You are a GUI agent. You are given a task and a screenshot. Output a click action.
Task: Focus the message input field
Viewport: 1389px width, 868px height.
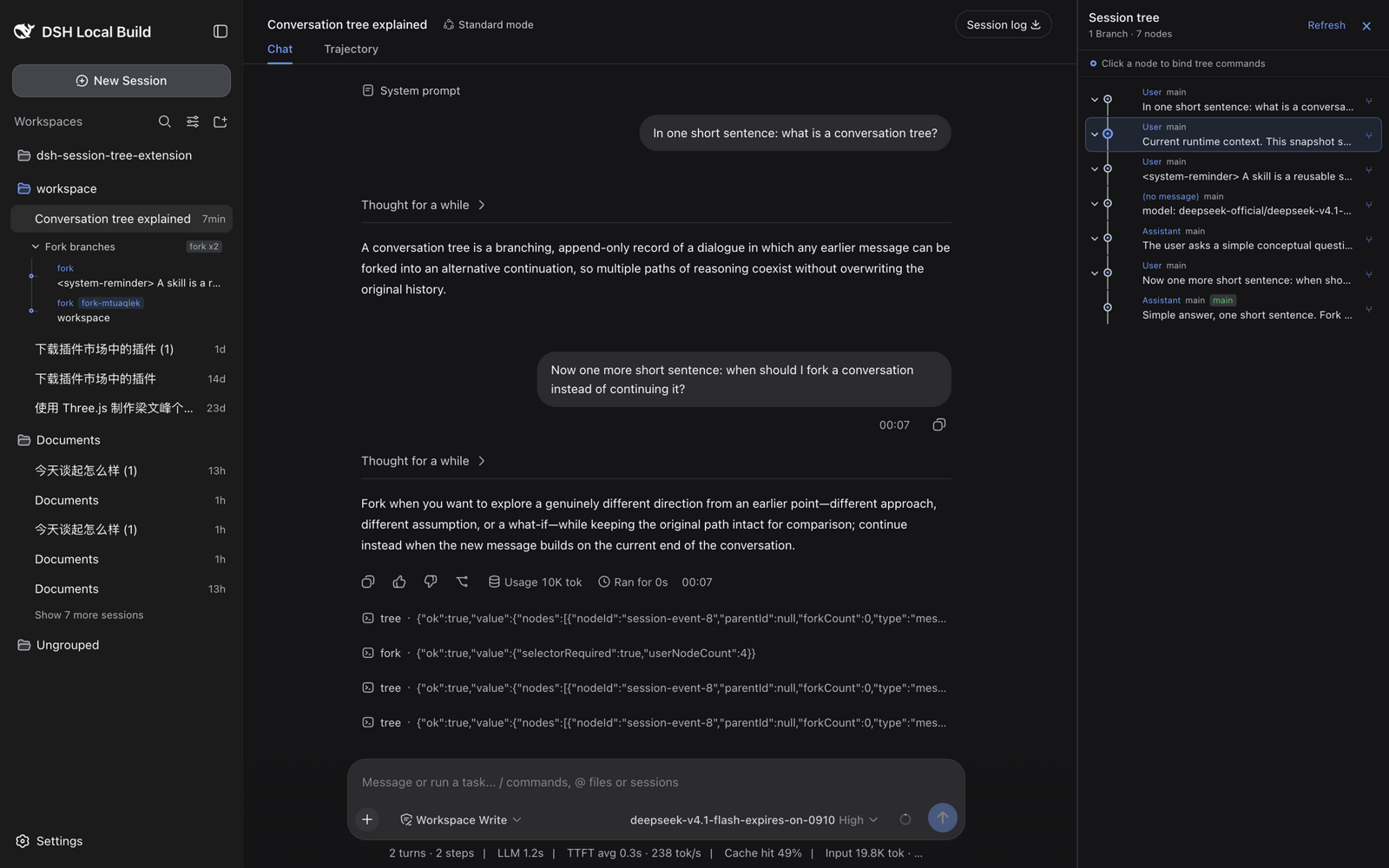coord(655,782)
